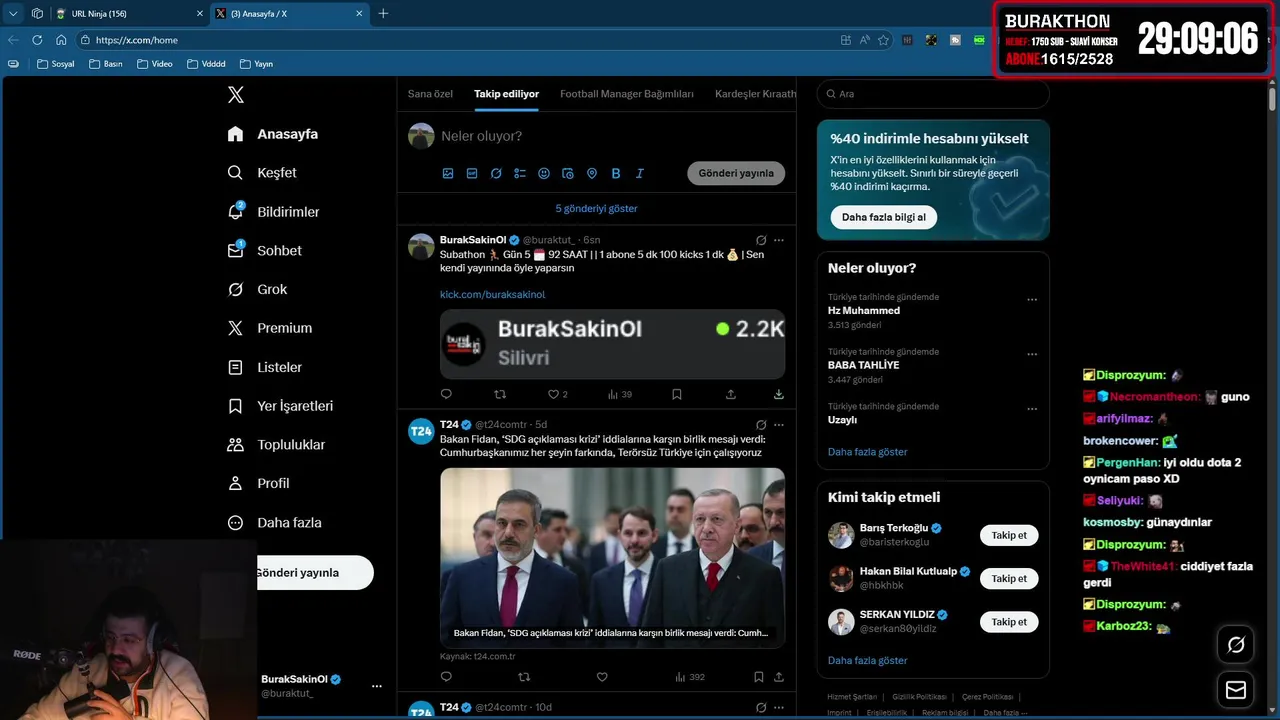Add a poll to the post
This screenshot has width=1280, height=720.
[520, 173]
